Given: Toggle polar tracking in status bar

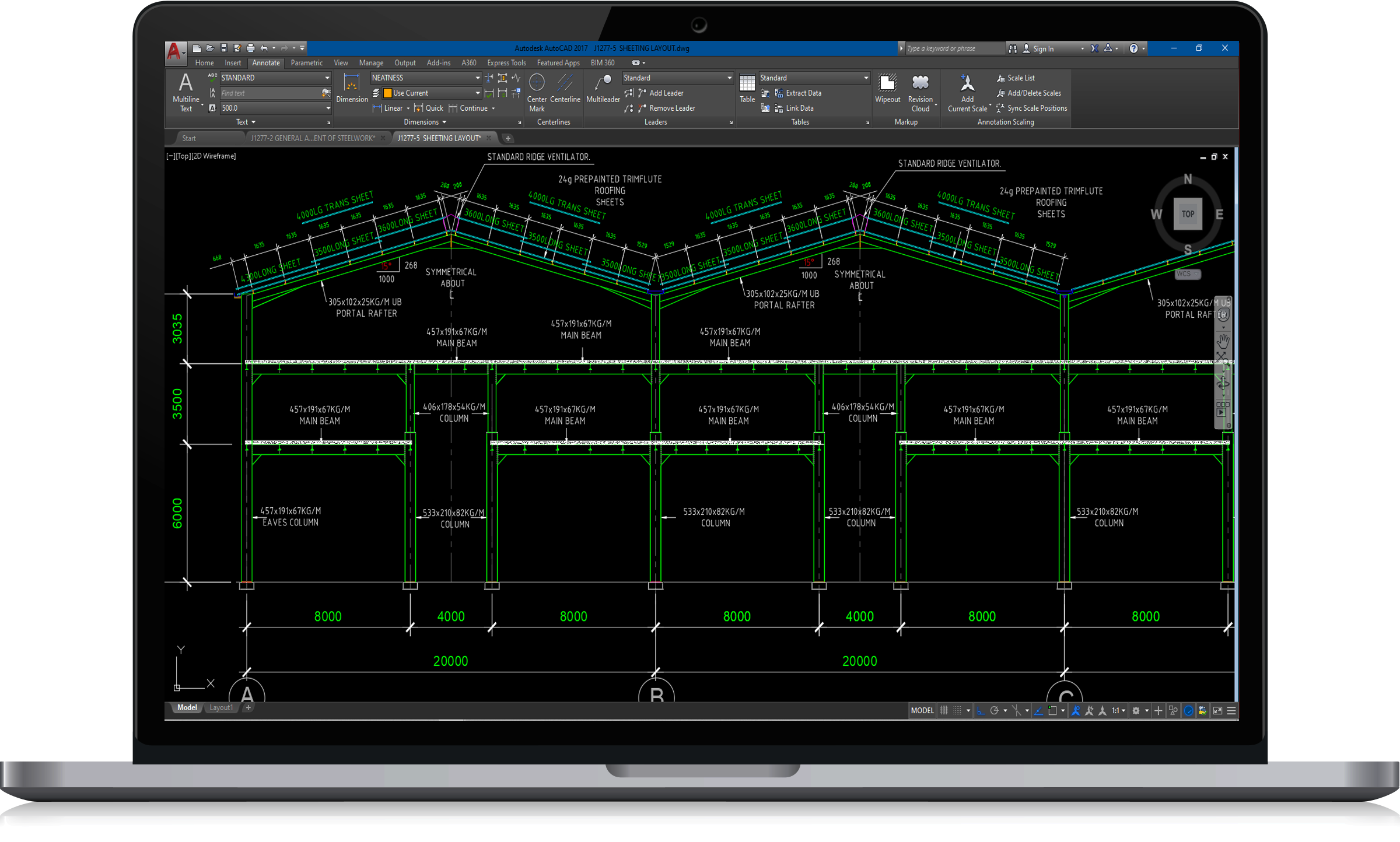Looking at the screenshot, I should pos(995,710).
